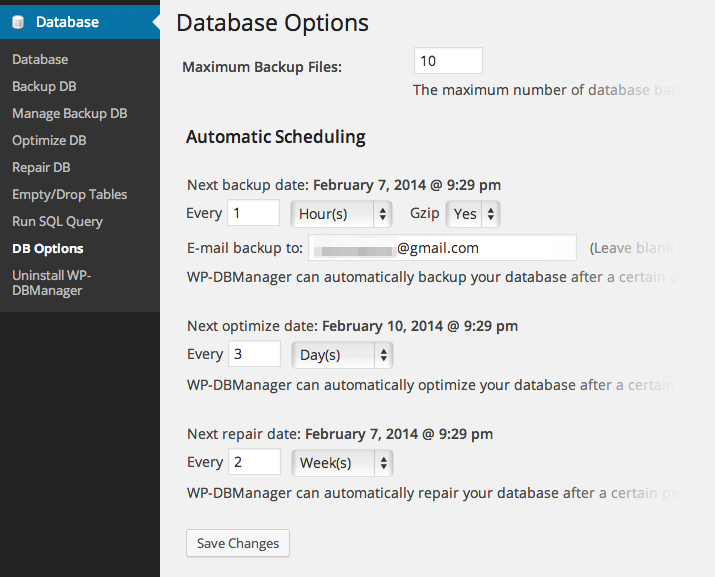Click the E-mail backup to field
Viewport: 715px width, 577px height.
click(x=442, y=248)
